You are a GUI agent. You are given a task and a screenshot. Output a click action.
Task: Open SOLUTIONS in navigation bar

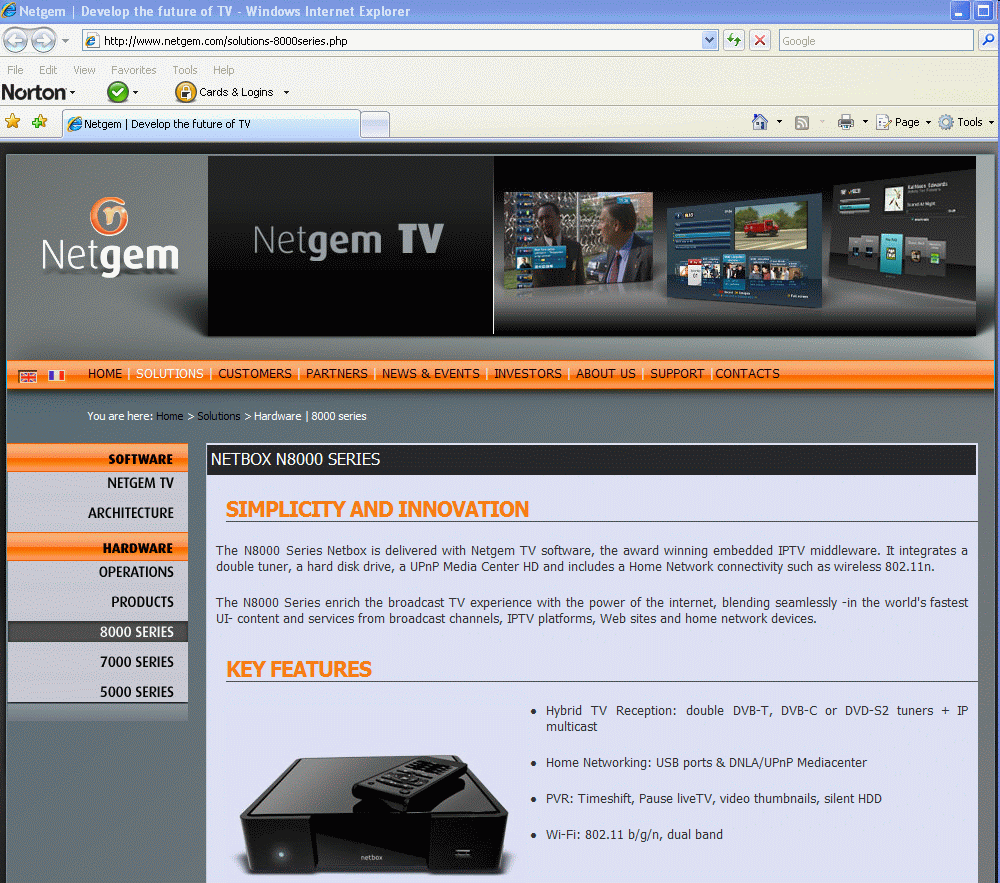(x=170, y=374)
